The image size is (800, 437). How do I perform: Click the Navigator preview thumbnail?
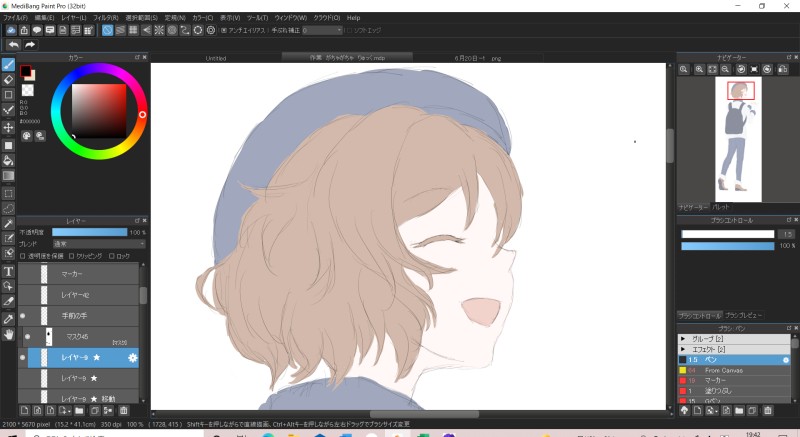pos(738,139)
